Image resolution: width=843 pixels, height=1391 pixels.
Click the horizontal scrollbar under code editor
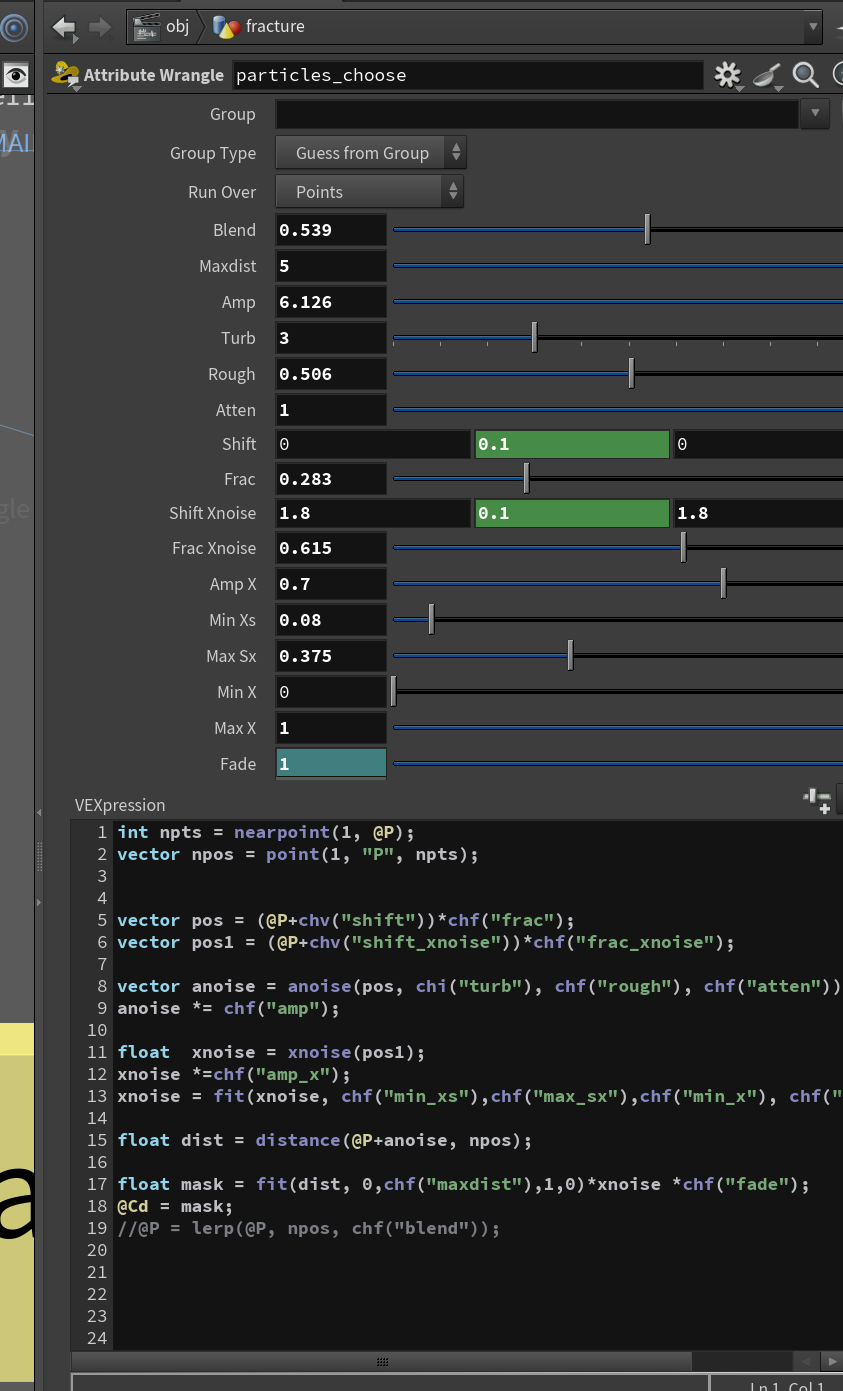pyautogui.click(x=381, y=1362)
